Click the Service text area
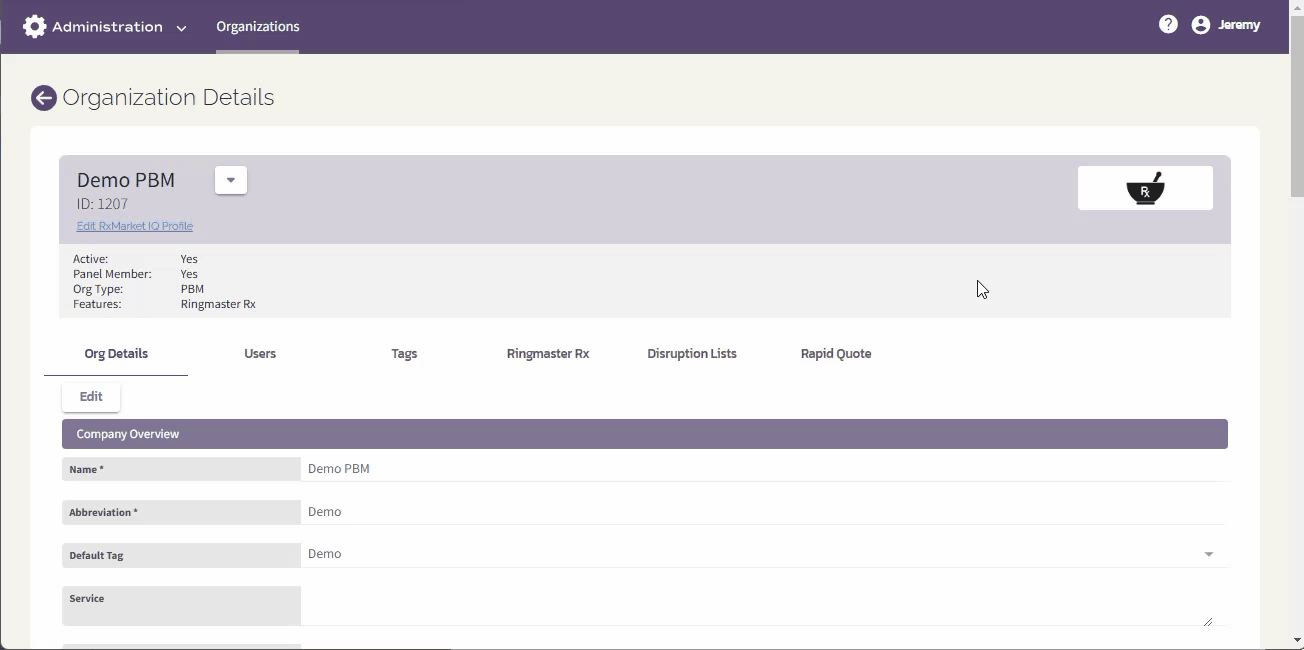The image size is (1304, 650). coord(700,603)
